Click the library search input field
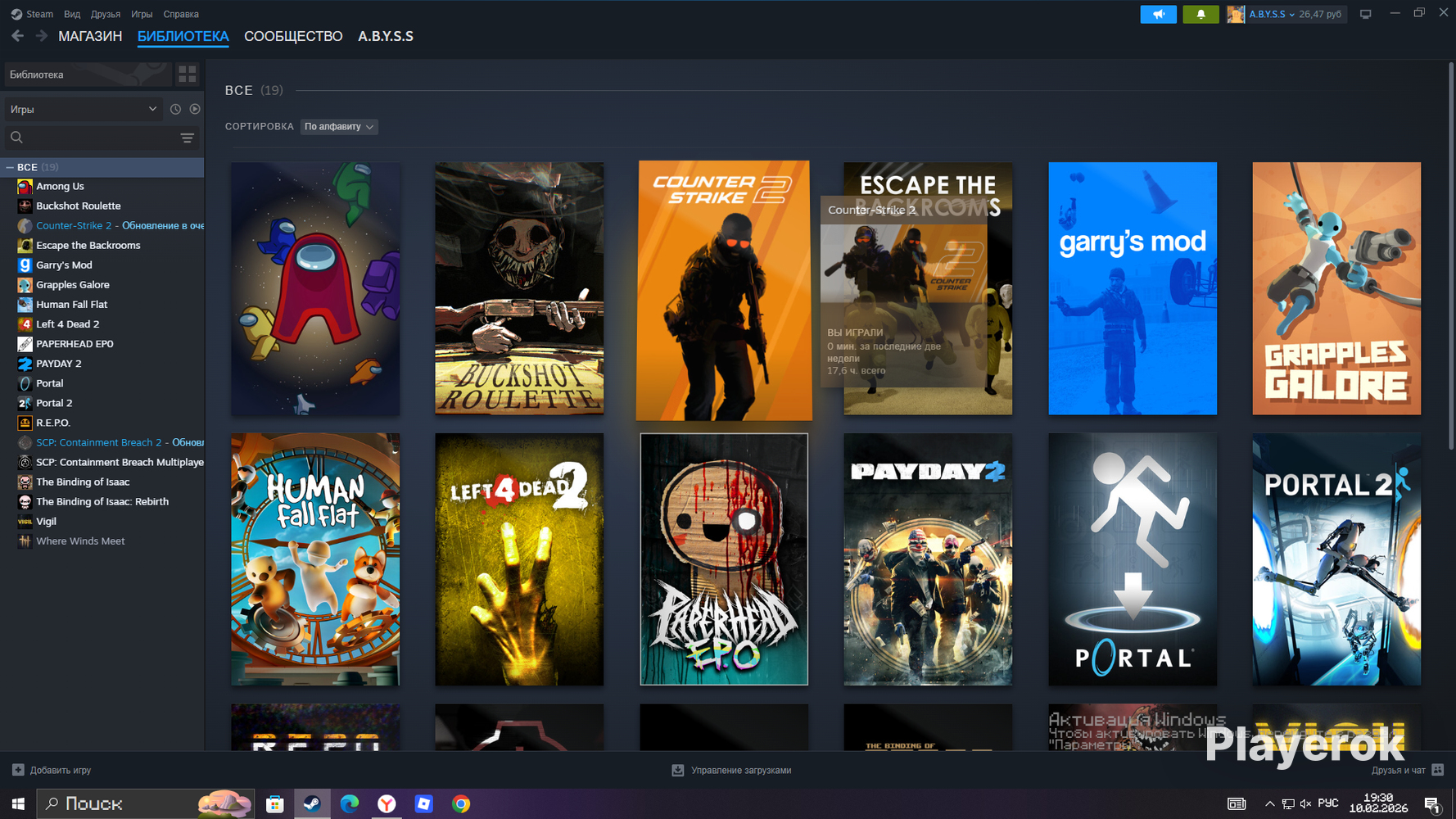Viewport: 1456px width, 819px height. [x=102, y=138]
